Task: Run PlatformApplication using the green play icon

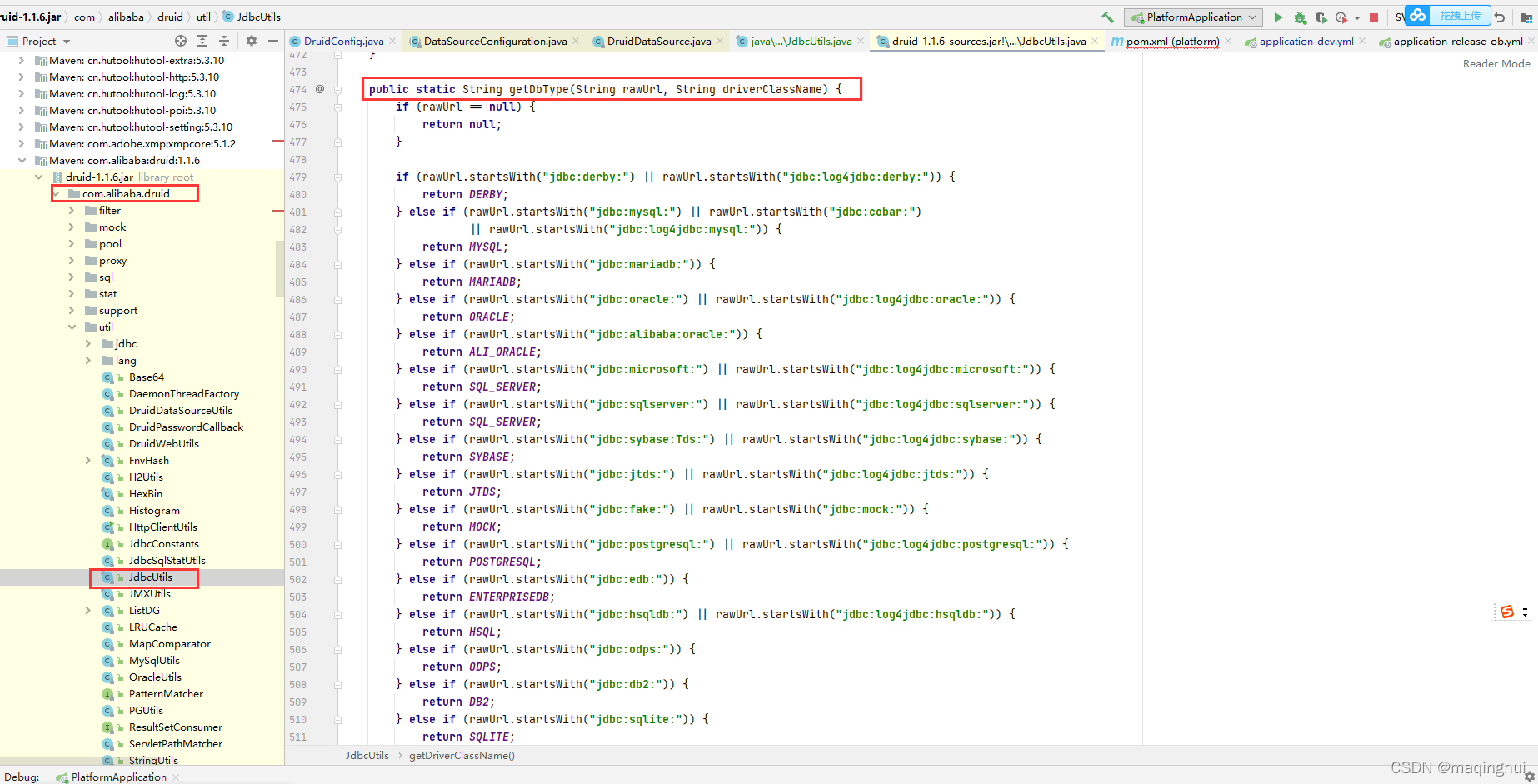Action: pyautogui.click(x=1278, y=17)
